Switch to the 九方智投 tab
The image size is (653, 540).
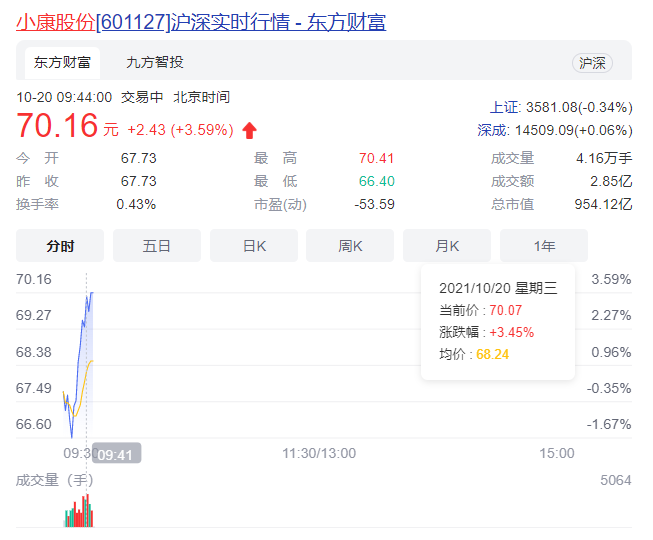pyautogui.click(x=154, y=62)
